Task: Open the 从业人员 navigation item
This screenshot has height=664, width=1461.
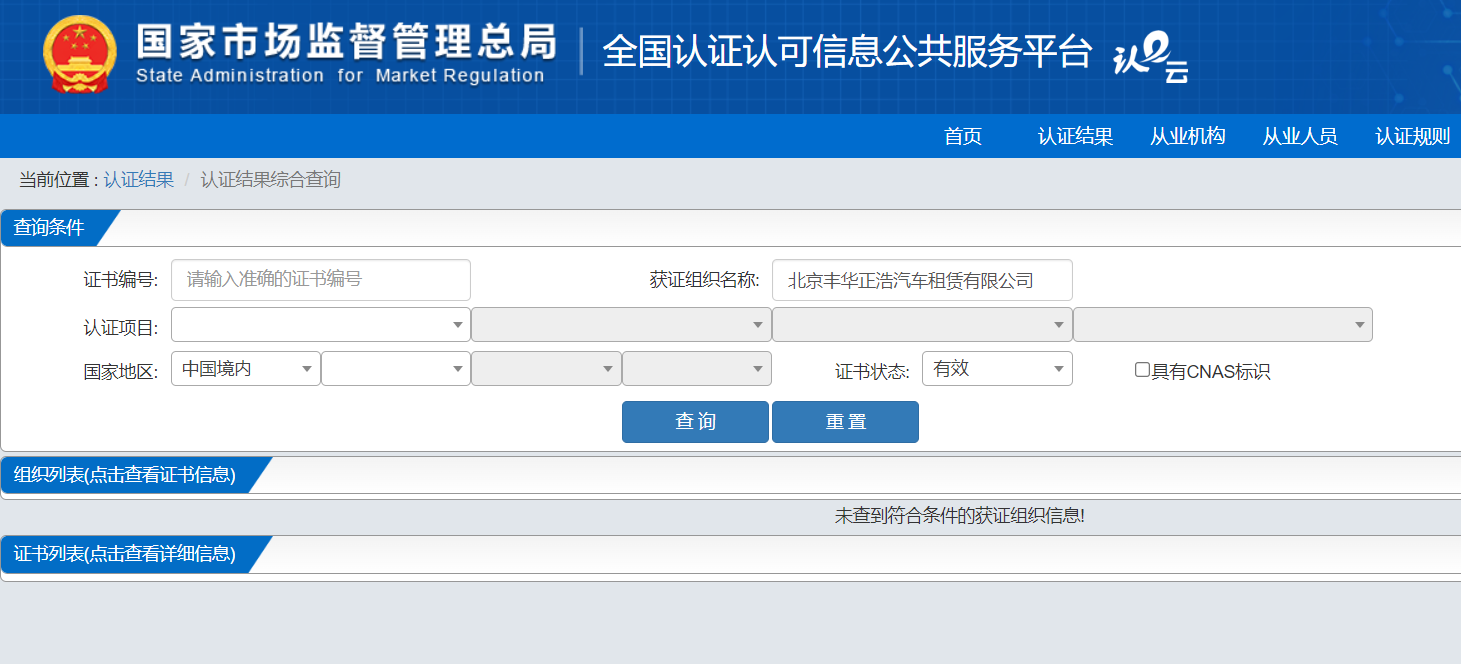Action: click(1299, 136)
